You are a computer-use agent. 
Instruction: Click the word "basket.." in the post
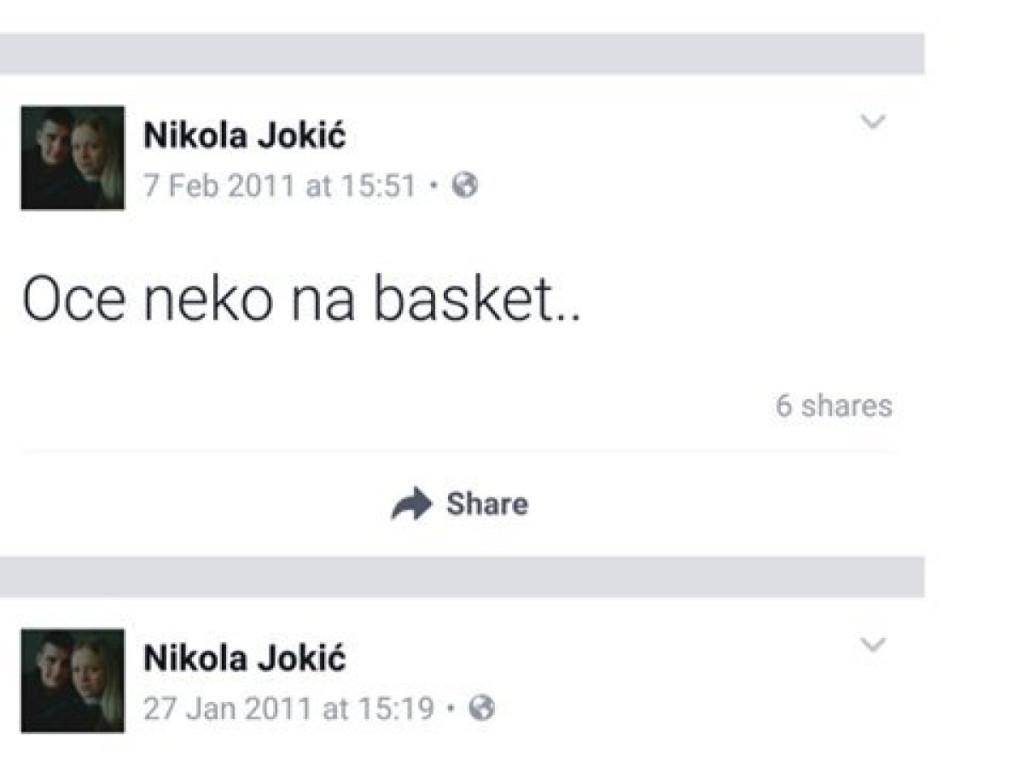click(477, 299)
